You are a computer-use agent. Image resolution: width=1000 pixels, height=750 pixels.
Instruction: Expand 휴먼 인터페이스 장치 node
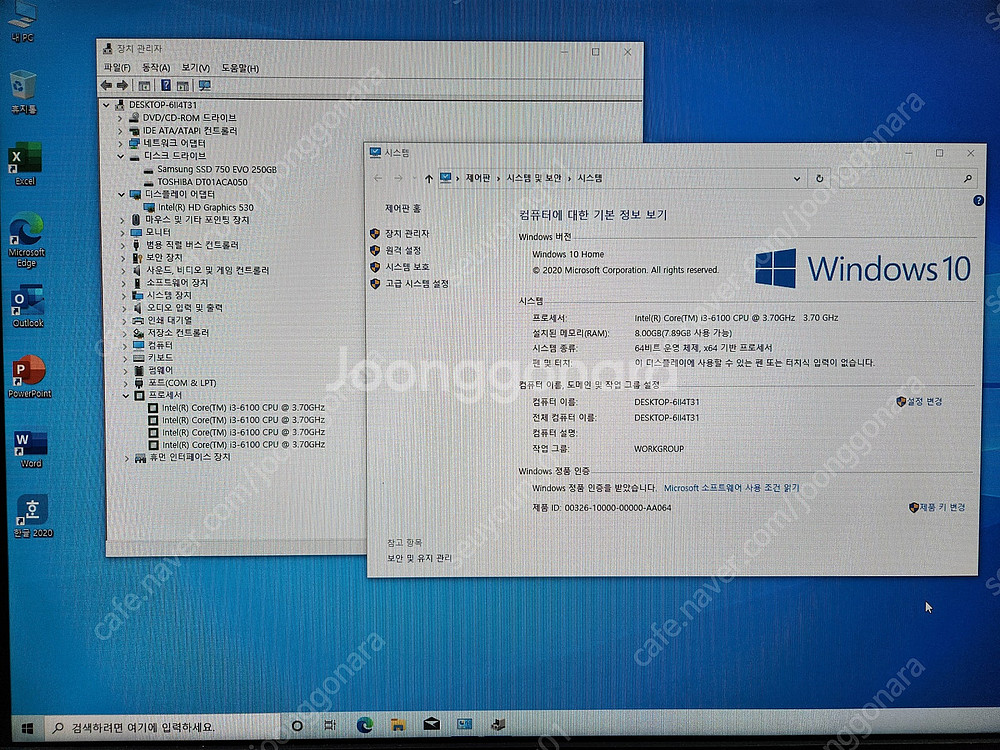point(126,458)
